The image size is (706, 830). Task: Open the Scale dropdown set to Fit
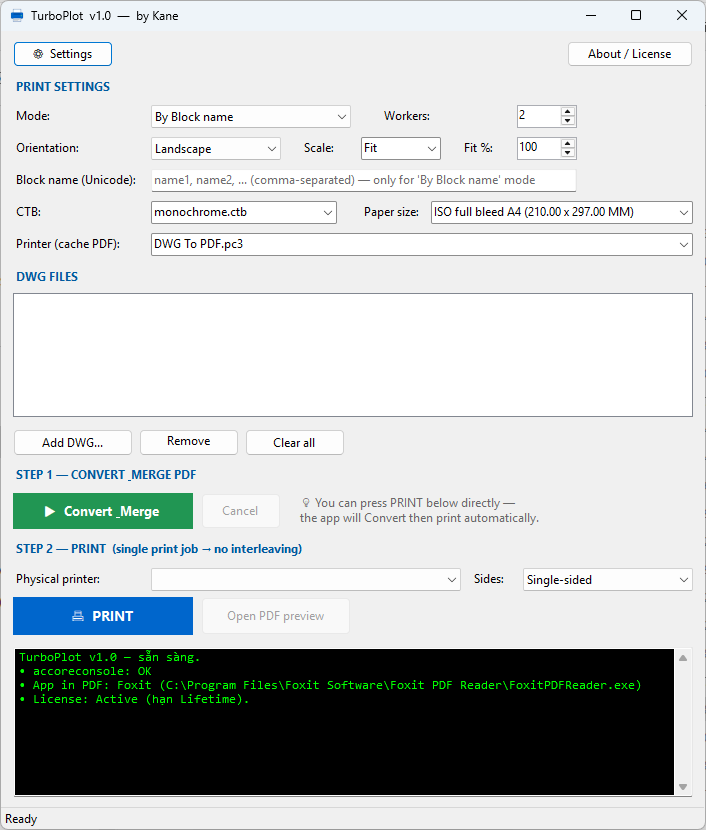(401, 148)
